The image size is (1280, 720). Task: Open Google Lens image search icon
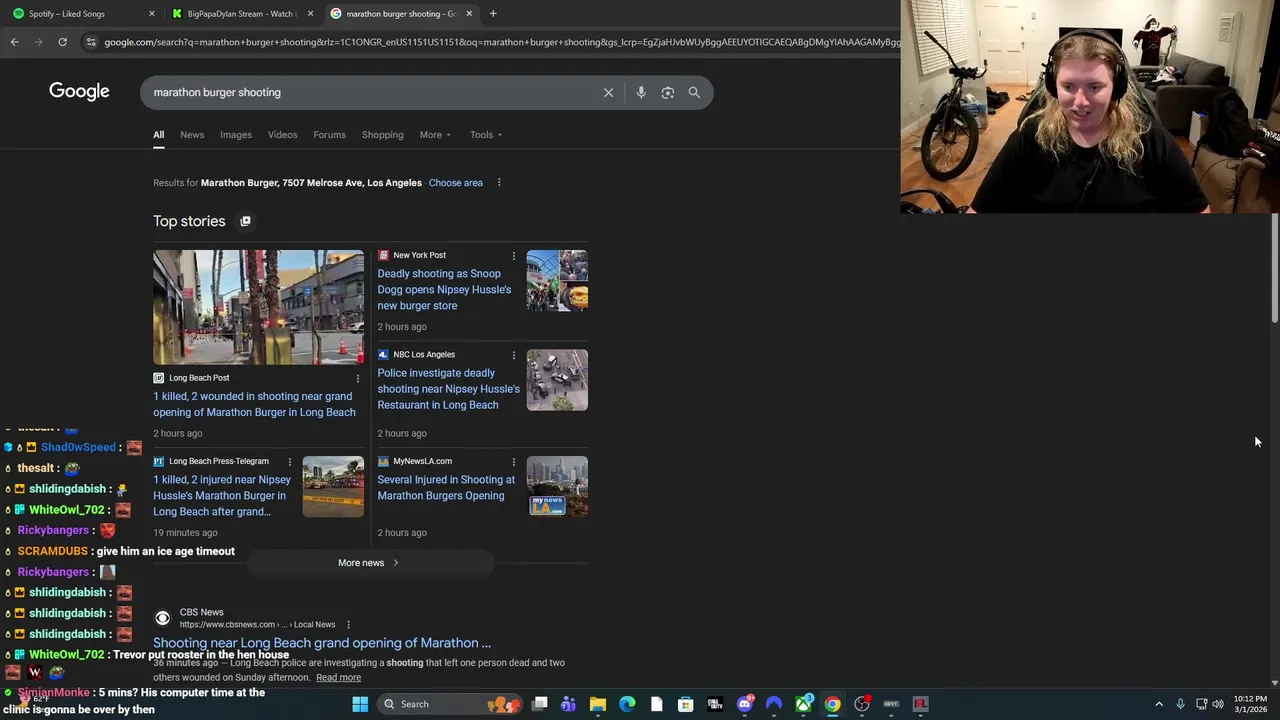pos(667,92)
